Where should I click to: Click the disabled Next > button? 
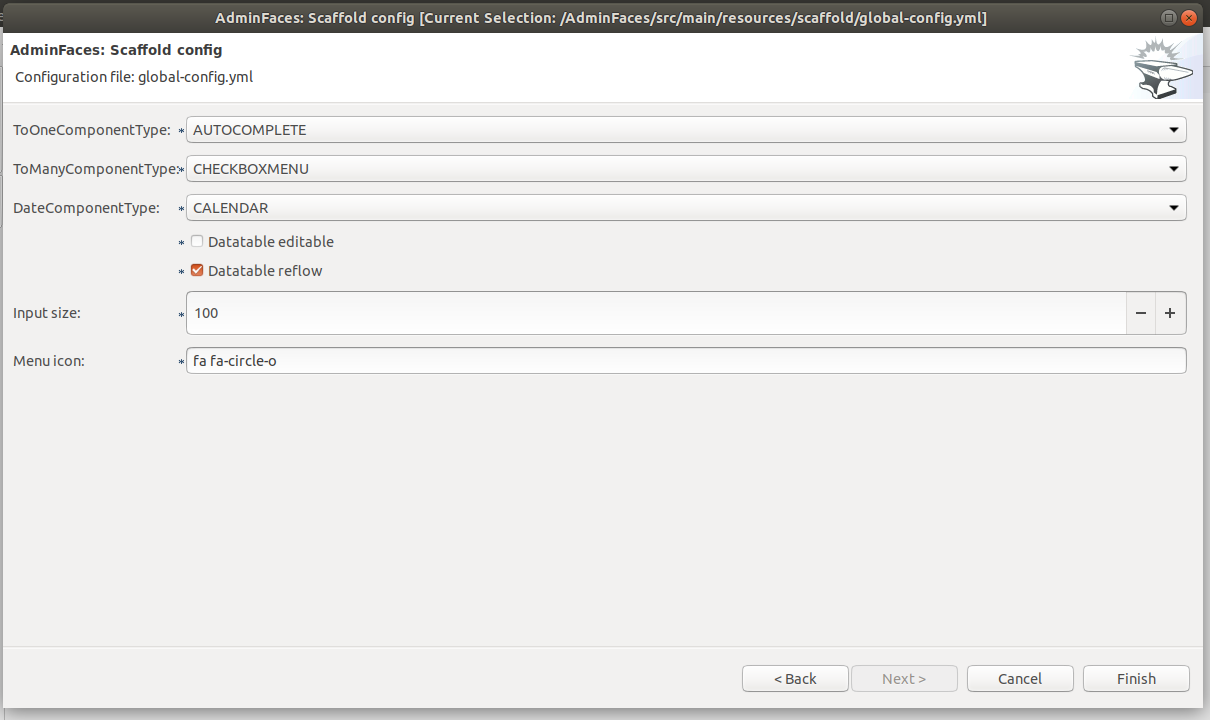point(904,678)
